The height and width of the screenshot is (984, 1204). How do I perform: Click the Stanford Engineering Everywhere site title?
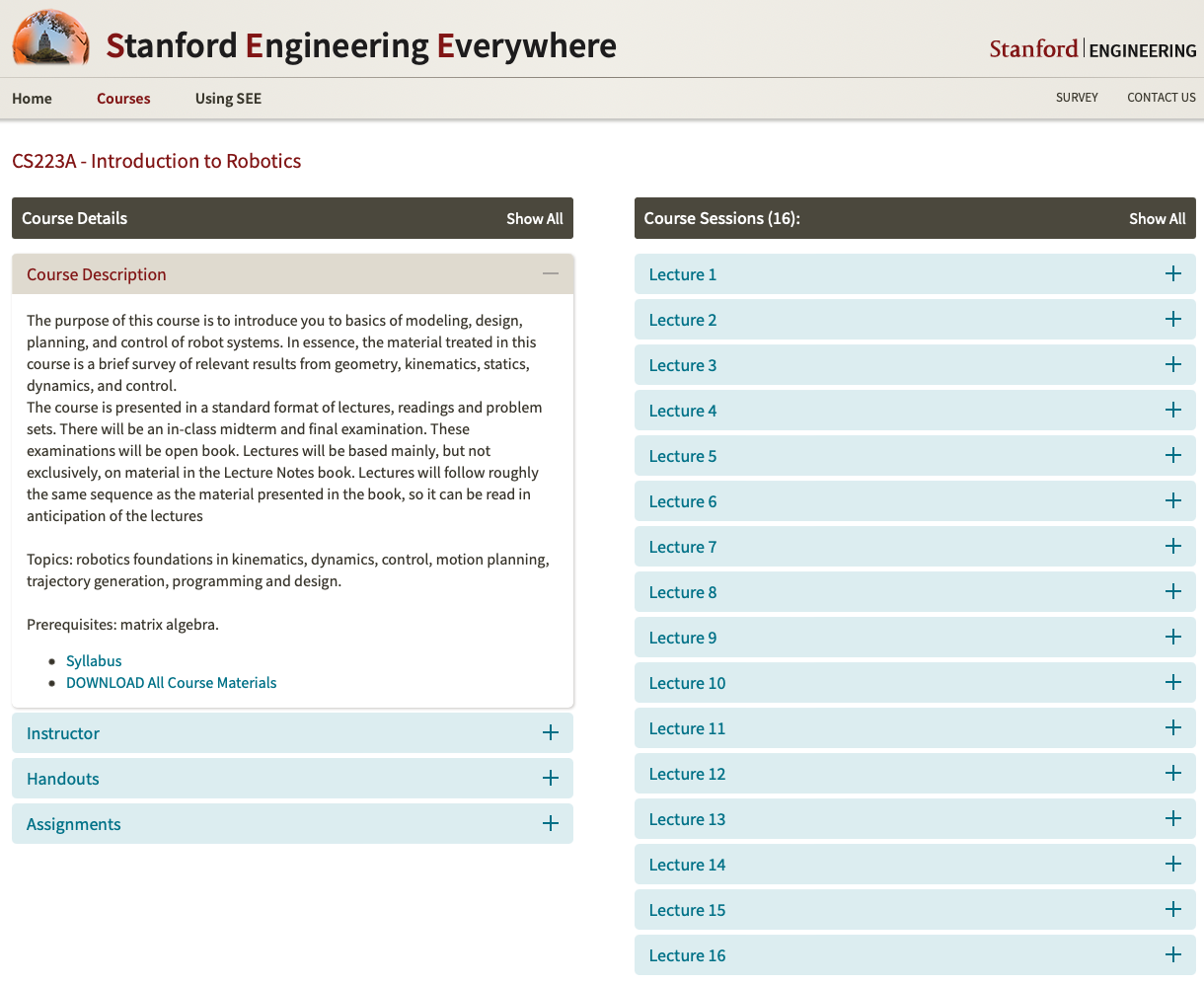click(361, 45)
